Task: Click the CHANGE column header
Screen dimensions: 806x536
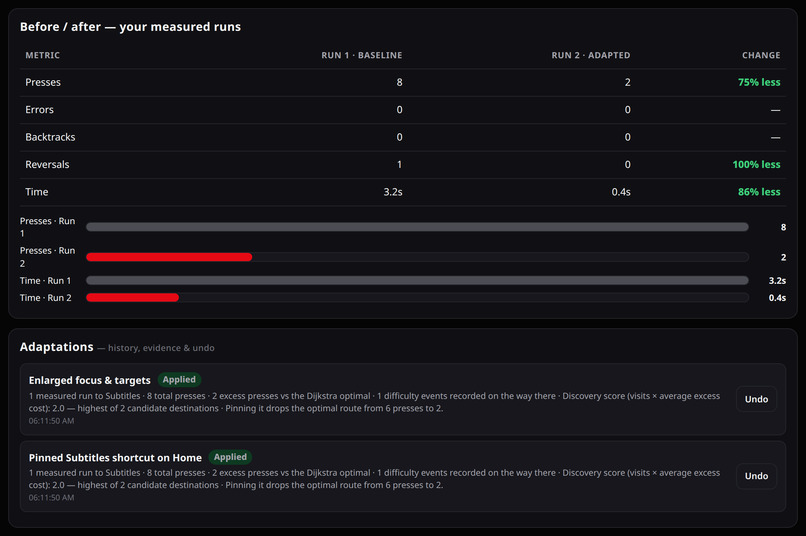Action: click(761, 55)
